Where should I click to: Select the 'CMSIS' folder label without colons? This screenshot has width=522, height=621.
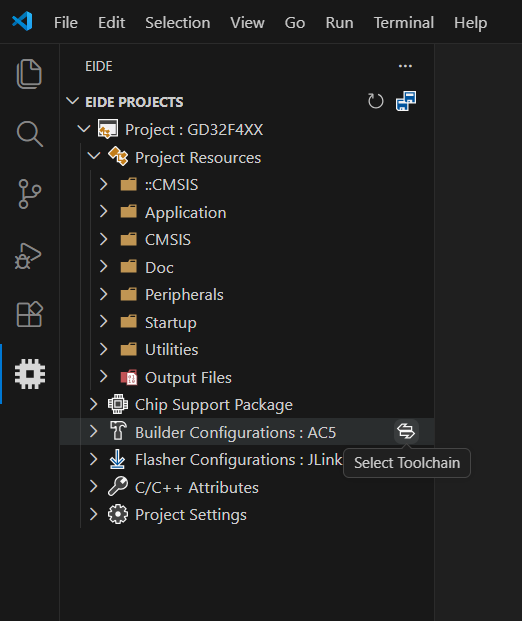pos(168,240)
